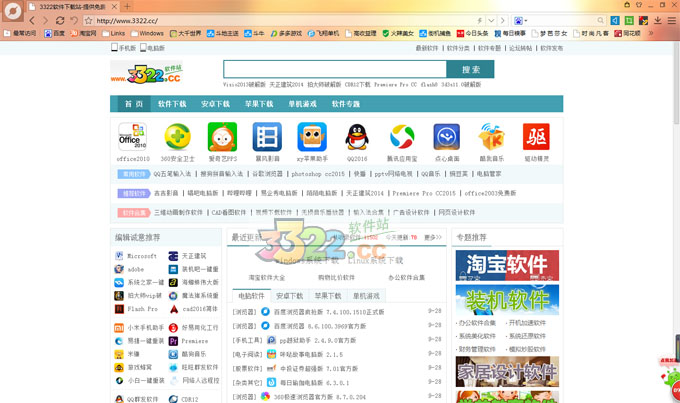Click the blue speaker toolbar icon
This screenshot has height=403, width=680.
pos(615,20)
